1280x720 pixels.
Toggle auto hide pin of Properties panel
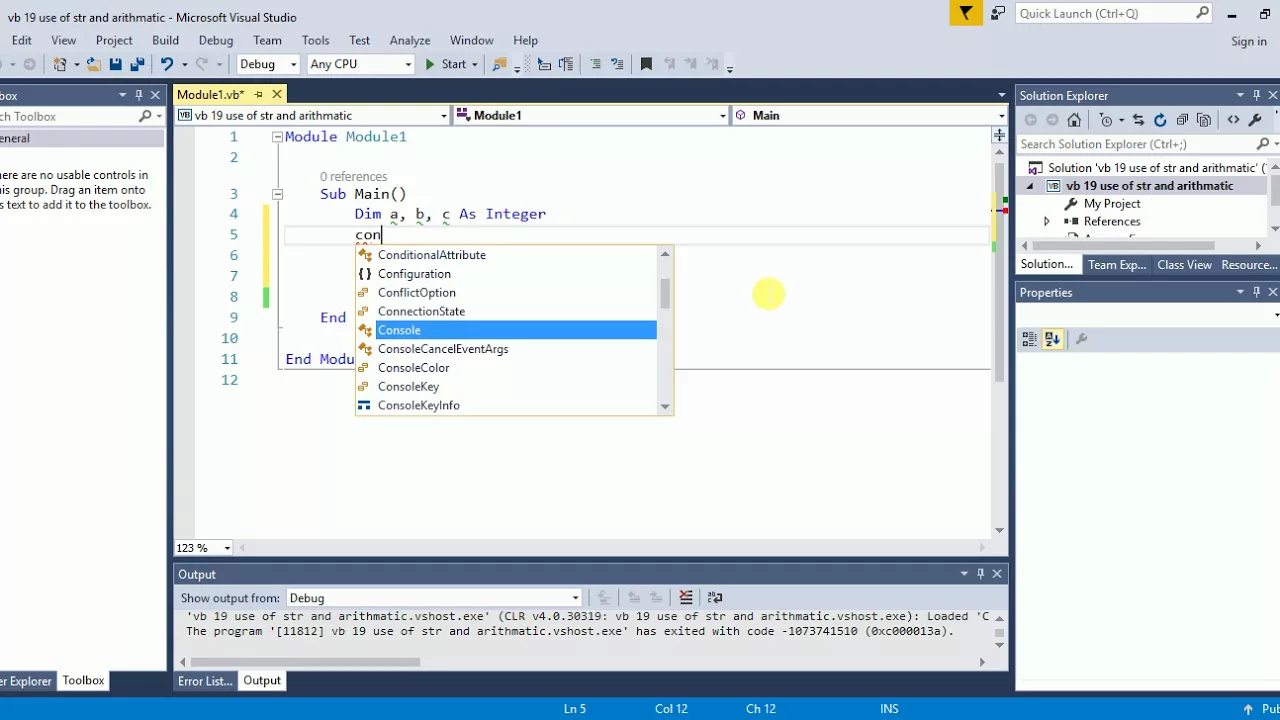[1256, 292]
